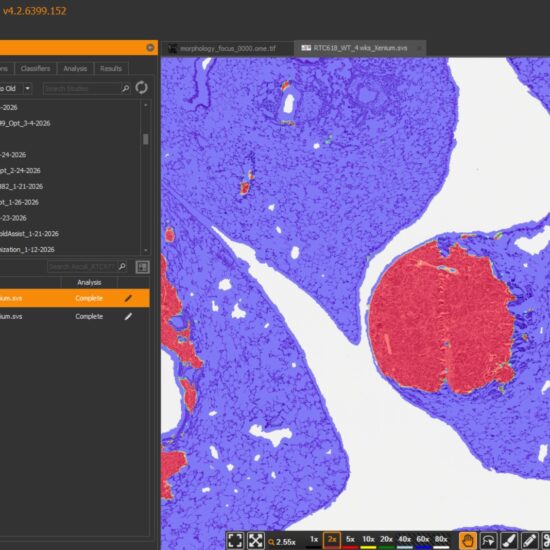Set magnification to 80x
550x550 pixels.
(441, 540)
